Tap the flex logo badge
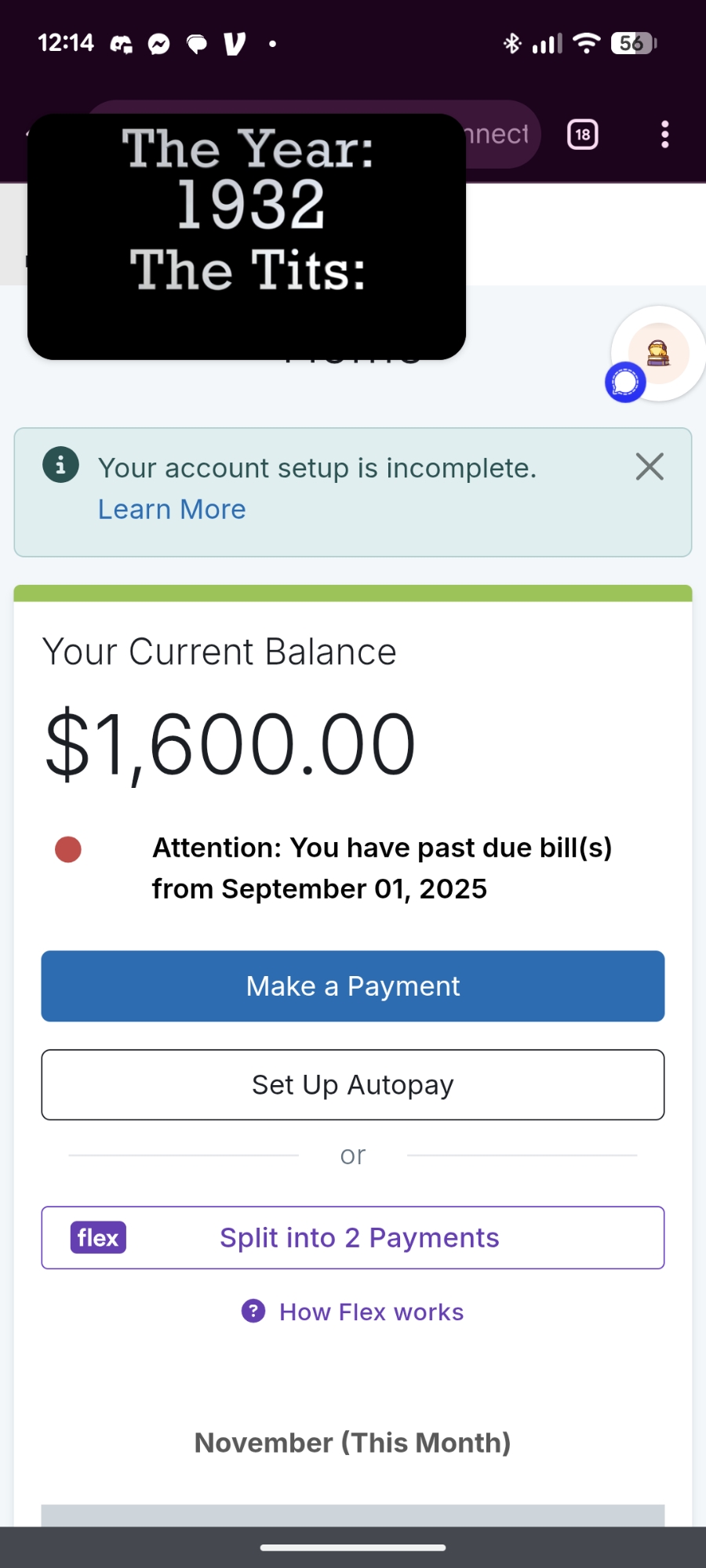Image resolution: width=706 pixels, height=1568 pixels. [98, 1238]
